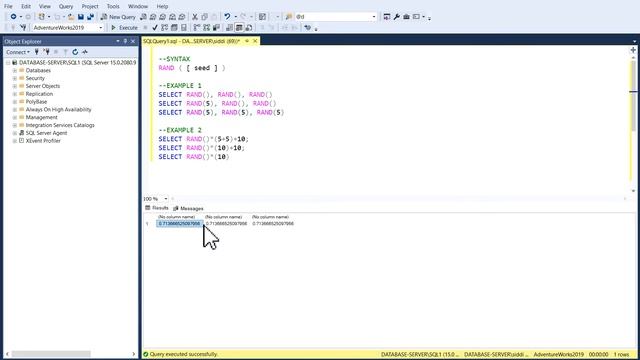The image size is (640, 360).
Task: Select the PolyBase tree item
Action: point(36,102)
